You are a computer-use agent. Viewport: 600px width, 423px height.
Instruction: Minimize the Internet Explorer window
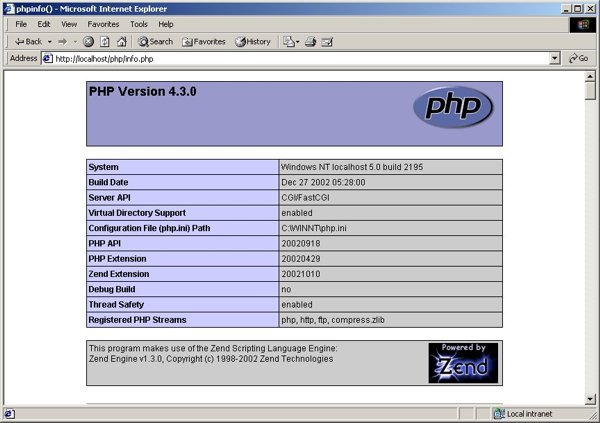tap(567, 8)
